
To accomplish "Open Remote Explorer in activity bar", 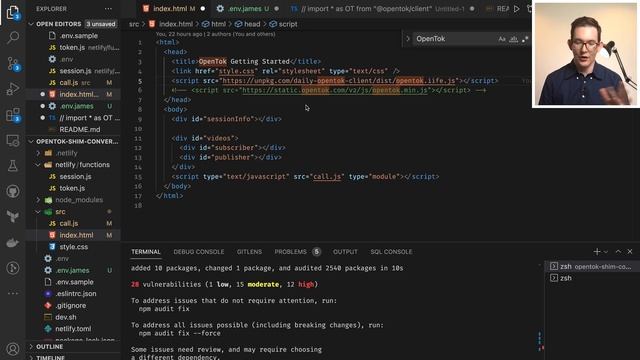I will coord(13,140).
